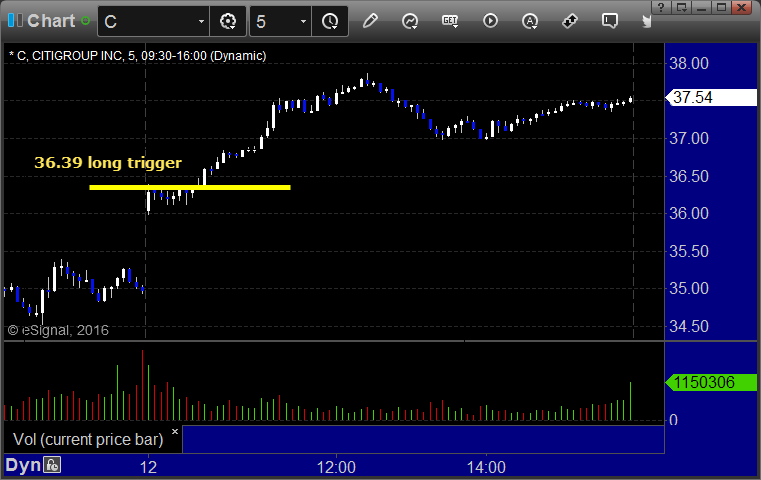Close the Vol study with small x
The image size is (761, 480).
(175, 431)
